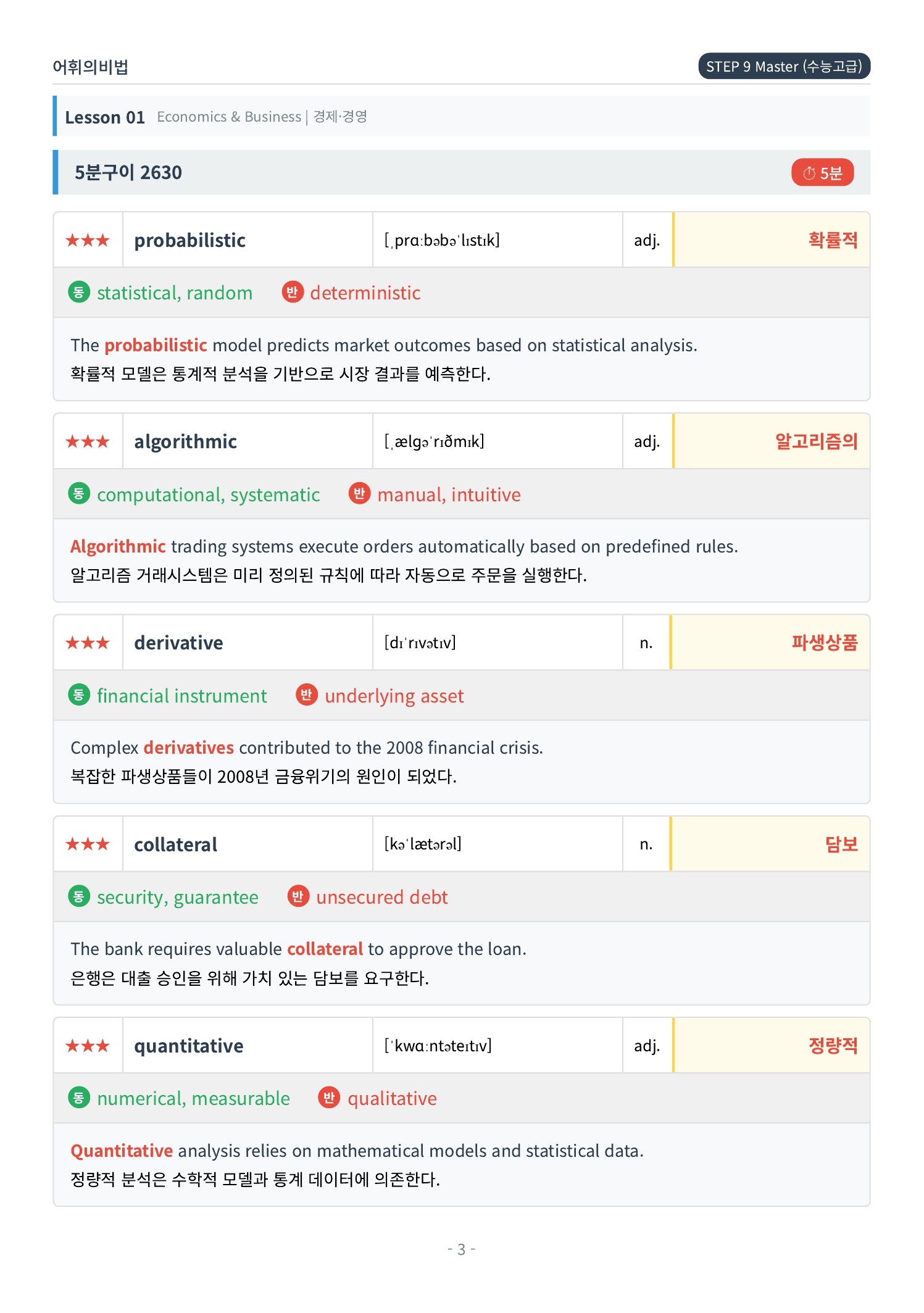This screenshot has height=1313, width=924.
Task: Click the STEP 9 Master level badge
Action: pos(784,66)
